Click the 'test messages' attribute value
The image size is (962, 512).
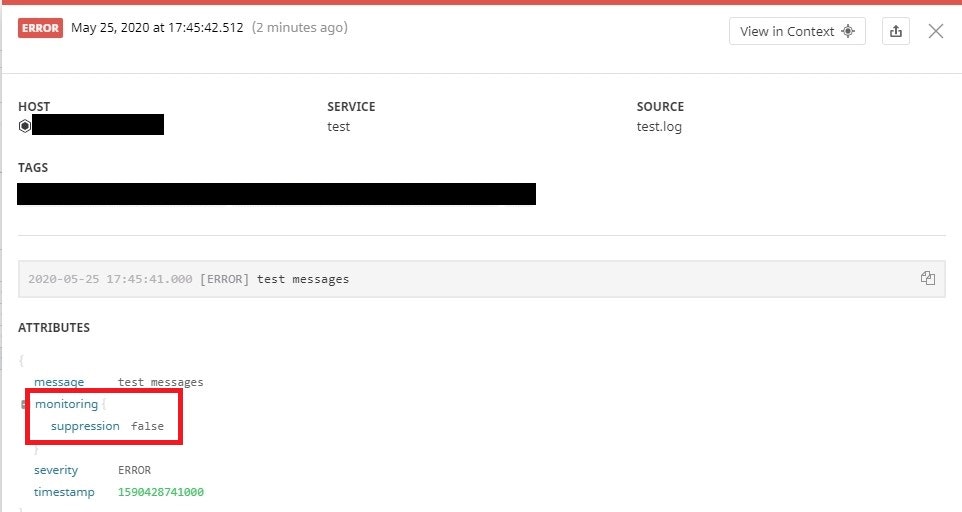160,382
